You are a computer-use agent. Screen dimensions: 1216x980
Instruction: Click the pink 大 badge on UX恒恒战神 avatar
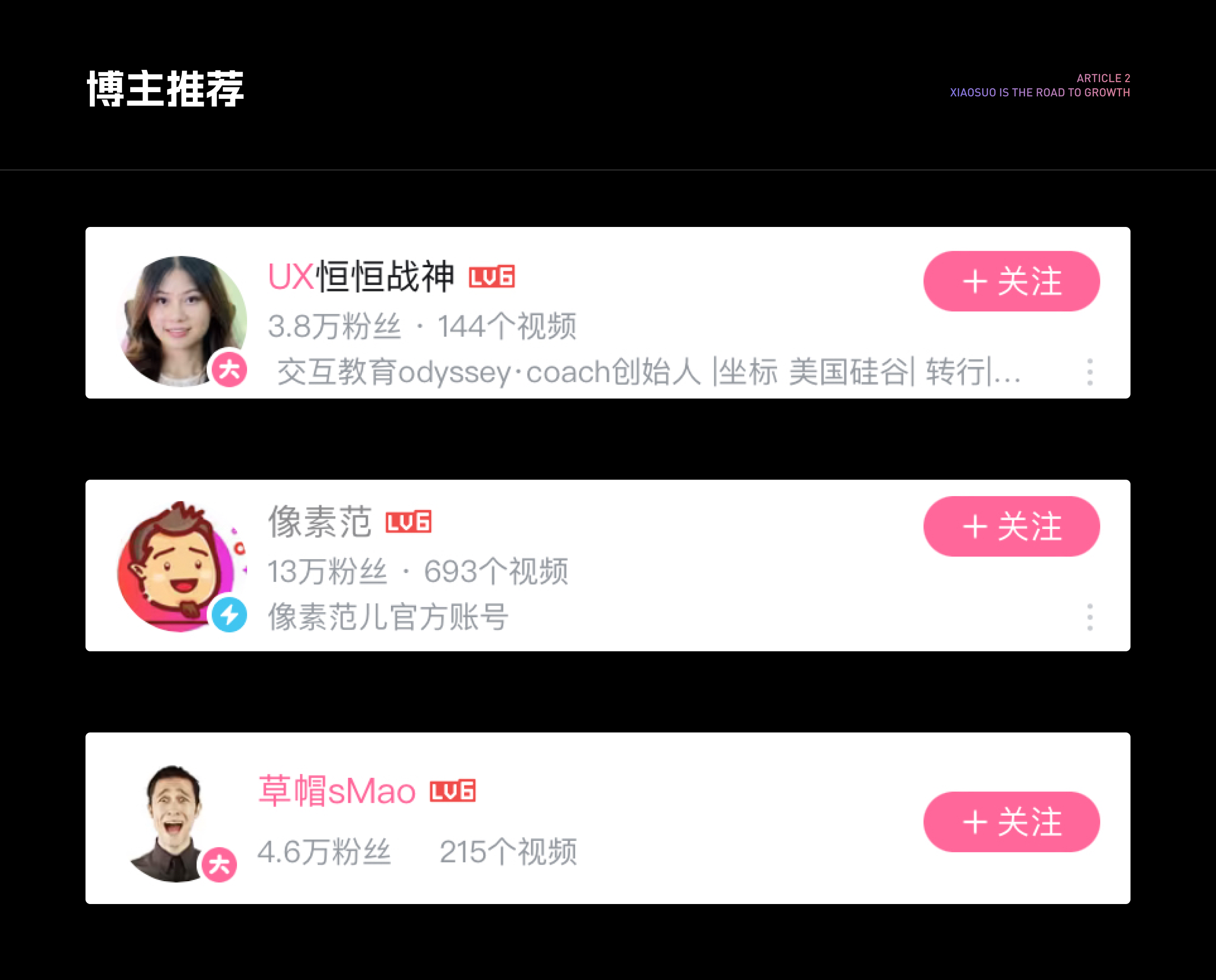click(229, 369)
